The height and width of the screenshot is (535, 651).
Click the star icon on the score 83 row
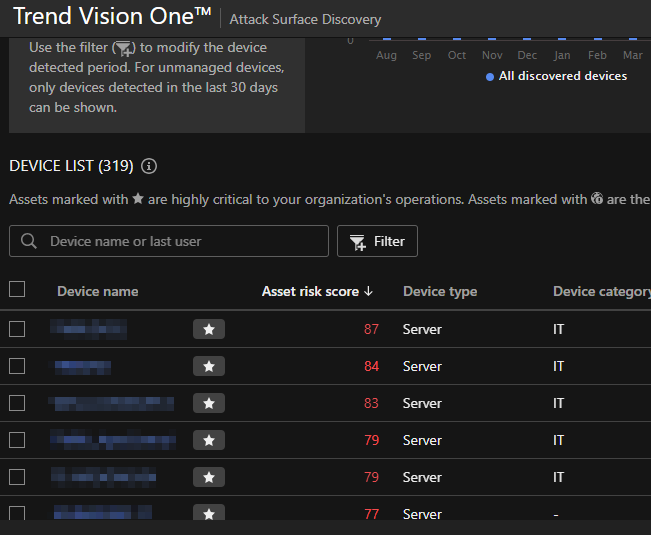pos(209,403)
